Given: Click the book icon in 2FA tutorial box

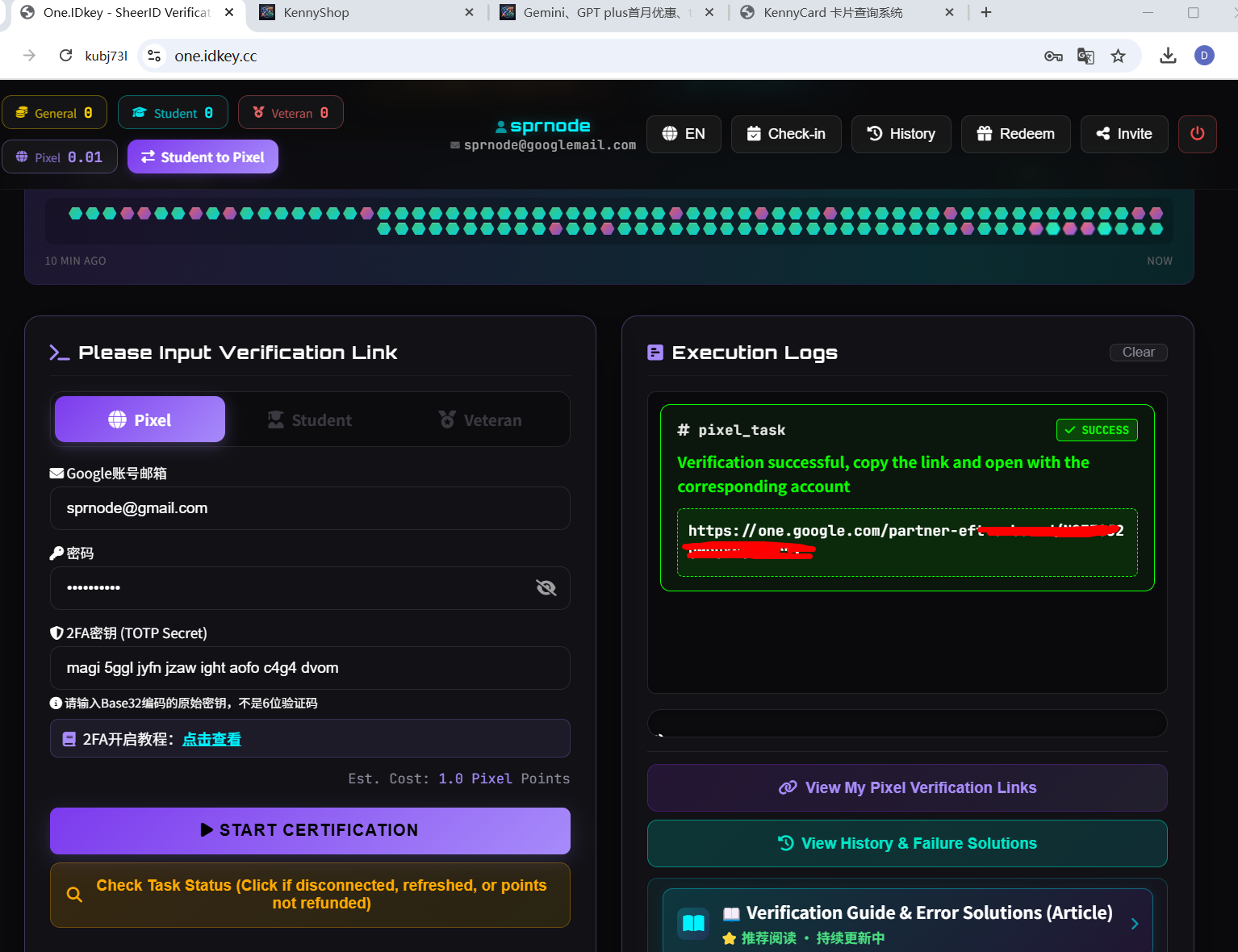Looking at the screenshot, I should [69, 739].
